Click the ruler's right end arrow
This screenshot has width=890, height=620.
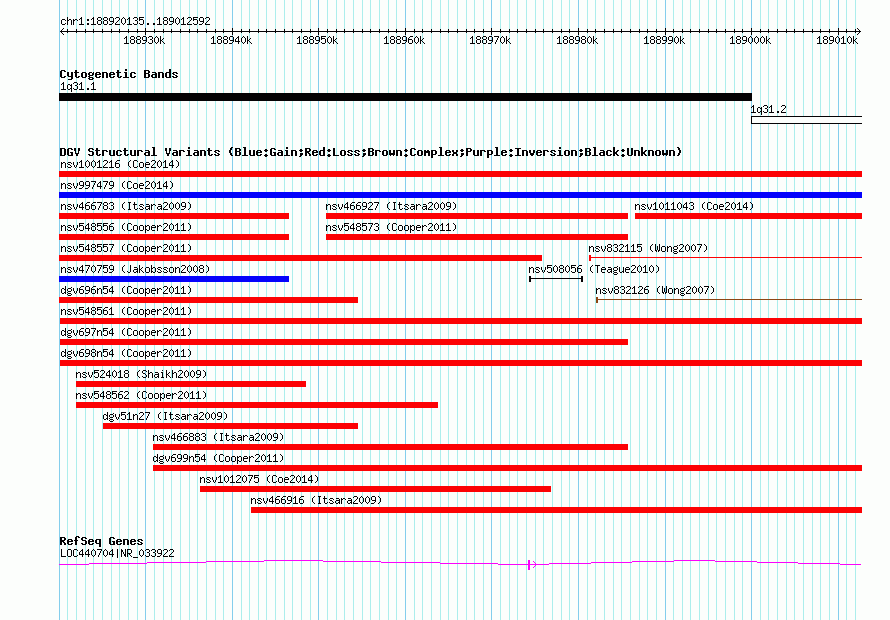coord(858,31)
